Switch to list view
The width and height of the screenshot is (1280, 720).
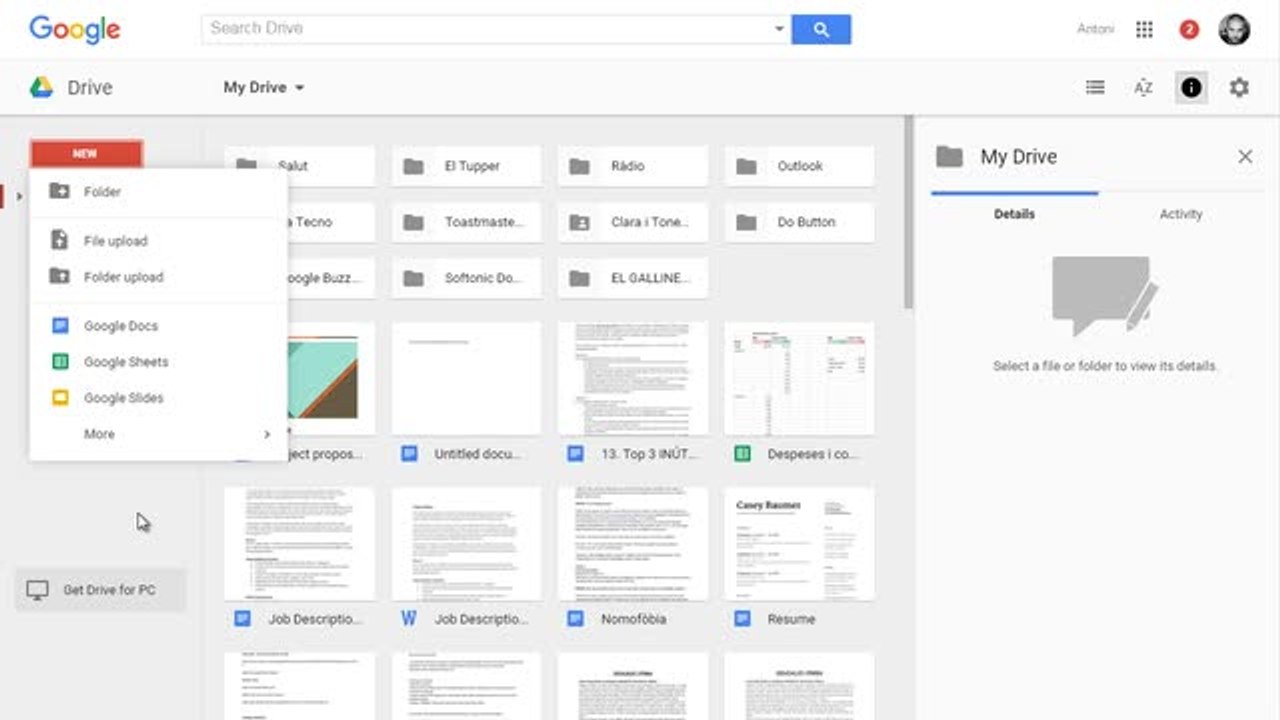(1095, 87)
